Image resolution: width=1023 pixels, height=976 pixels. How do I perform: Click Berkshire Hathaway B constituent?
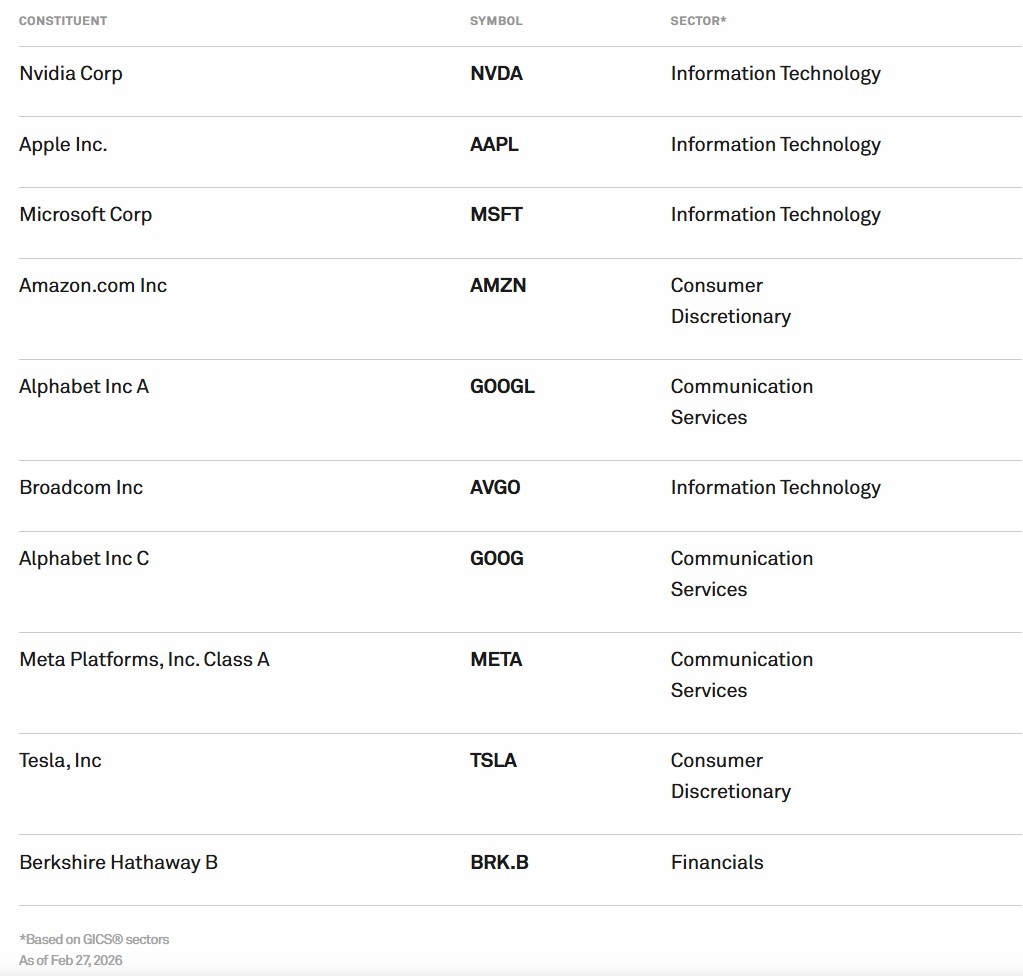[118, 863]
